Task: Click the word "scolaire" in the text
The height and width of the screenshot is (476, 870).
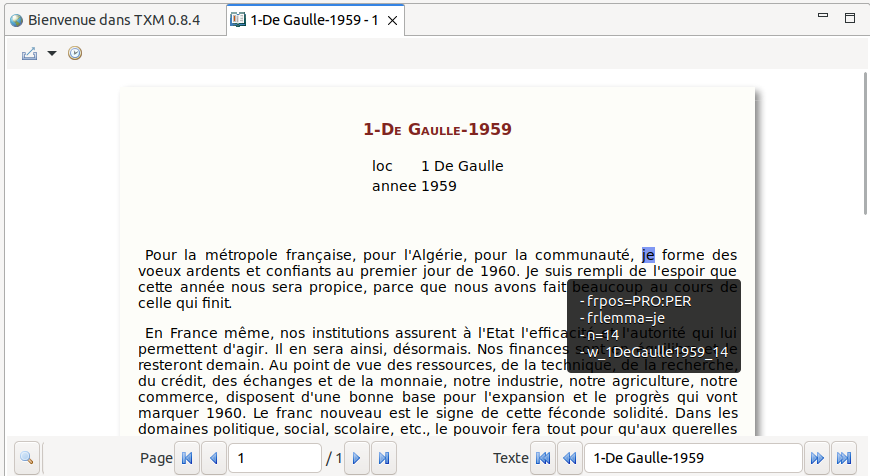Action: [x=363, y=429]
